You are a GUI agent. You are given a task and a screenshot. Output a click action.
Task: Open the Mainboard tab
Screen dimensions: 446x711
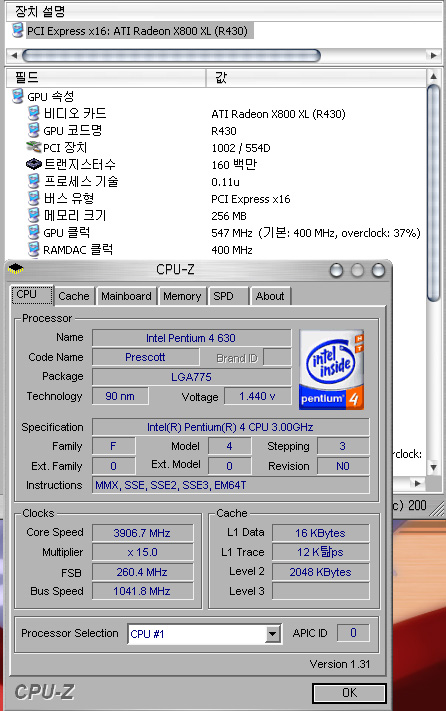pyautogui.click(x=126, y=296)
